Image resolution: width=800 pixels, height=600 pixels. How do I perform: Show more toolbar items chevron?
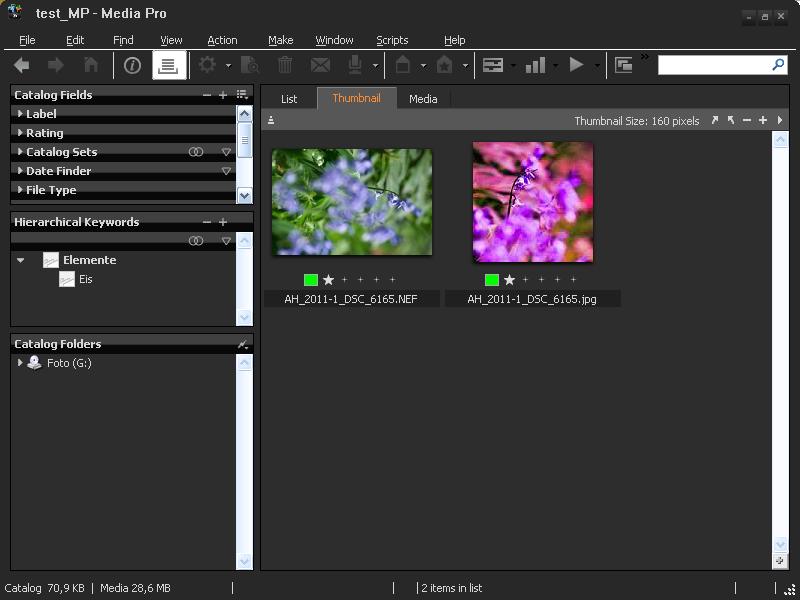pos(645,57)
